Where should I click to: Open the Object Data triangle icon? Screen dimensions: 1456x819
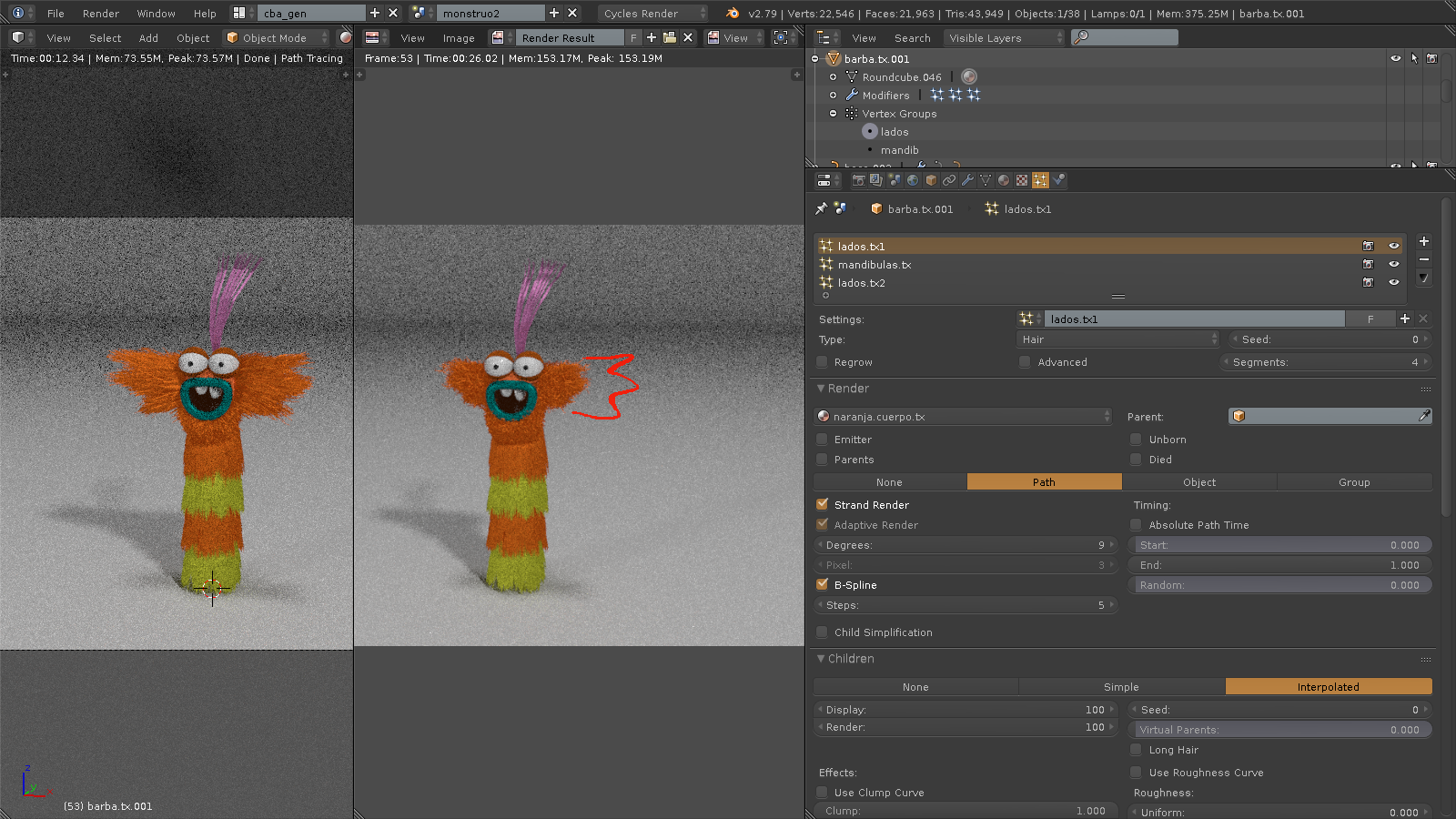986,180
